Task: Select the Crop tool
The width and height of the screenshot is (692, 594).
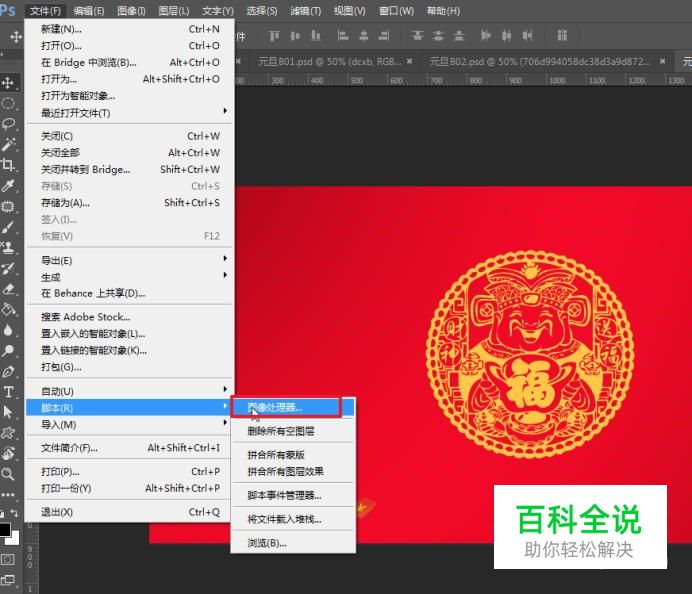Action: pos(8,165)
